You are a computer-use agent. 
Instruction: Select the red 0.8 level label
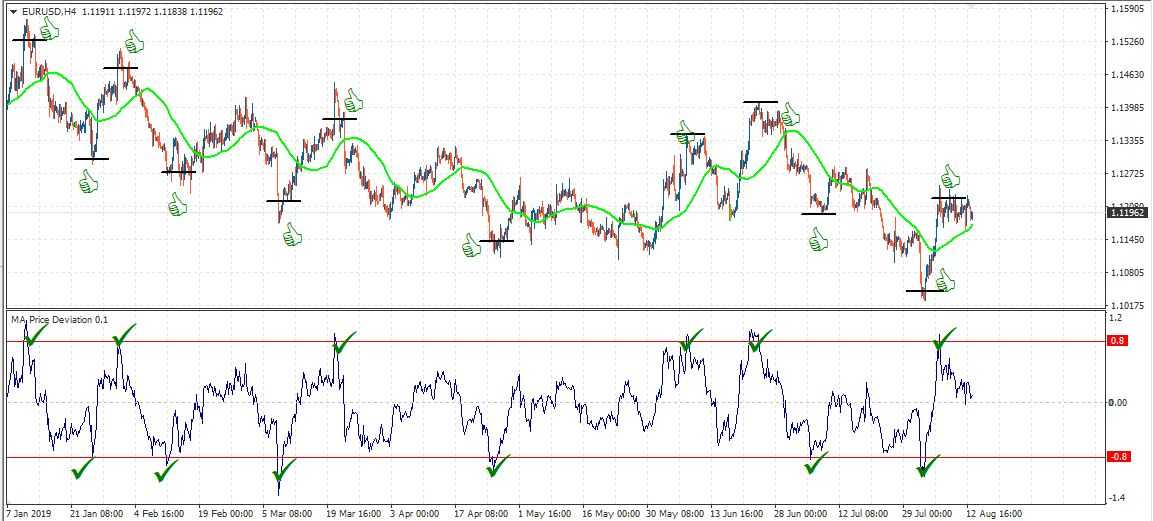(1118, 341)
